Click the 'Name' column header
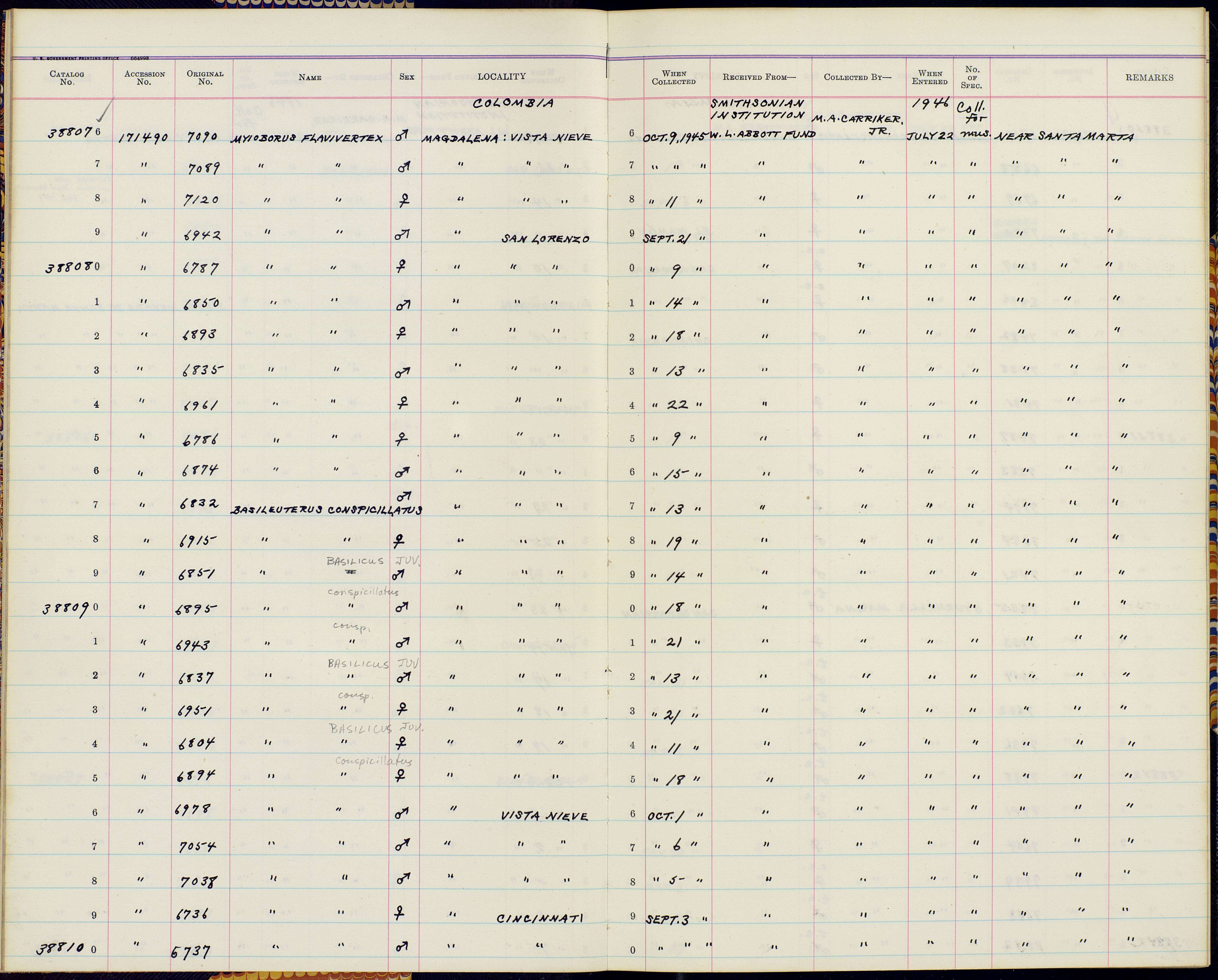Viewport: 1218px width, 980px height. pyautogui.click(x=310, y=78)
